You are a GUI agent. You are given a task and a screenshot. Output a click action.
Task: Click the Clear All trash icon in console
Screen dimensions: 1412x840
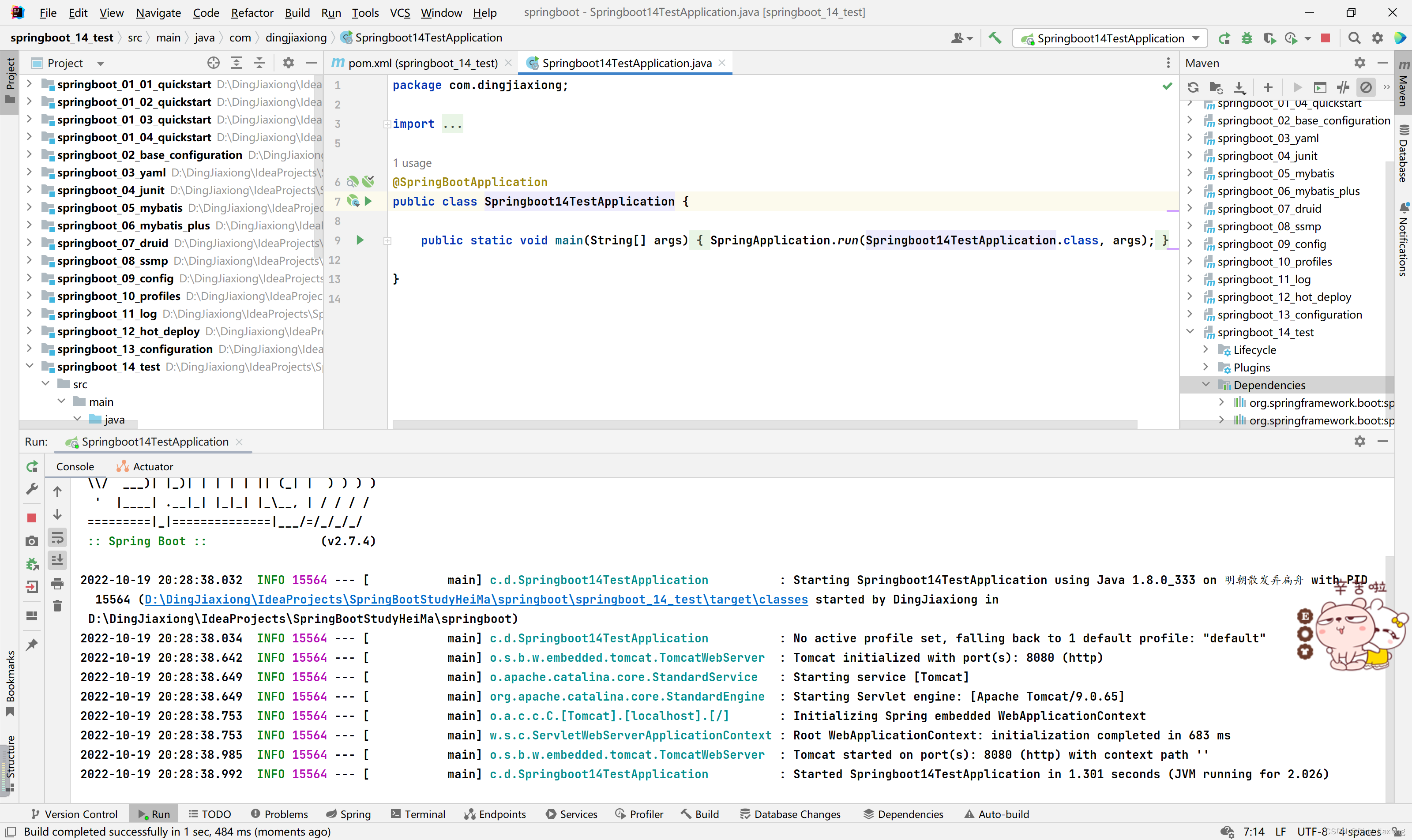pos(57,606)
